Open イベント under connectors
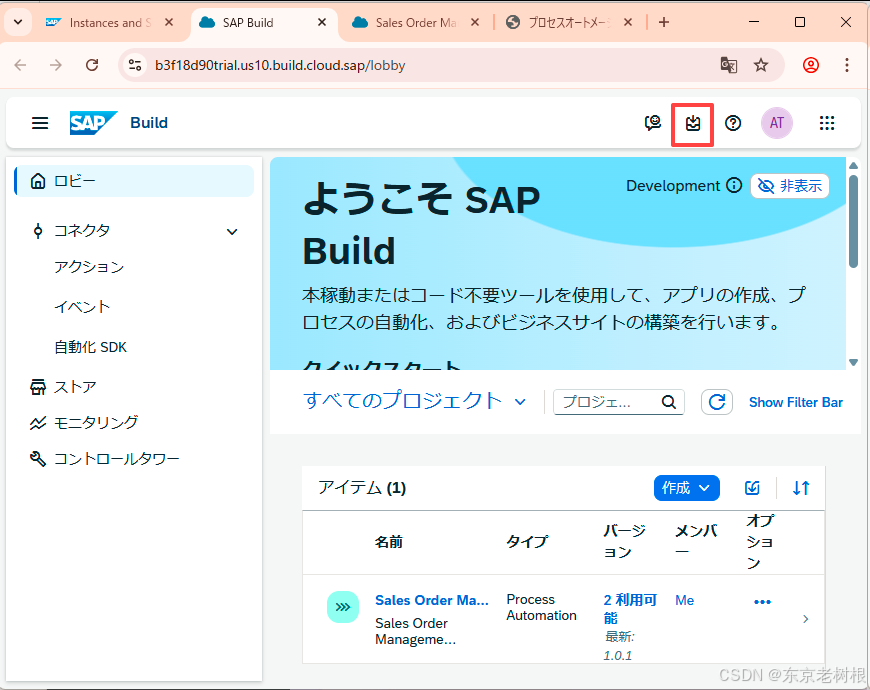 (82, 307)
